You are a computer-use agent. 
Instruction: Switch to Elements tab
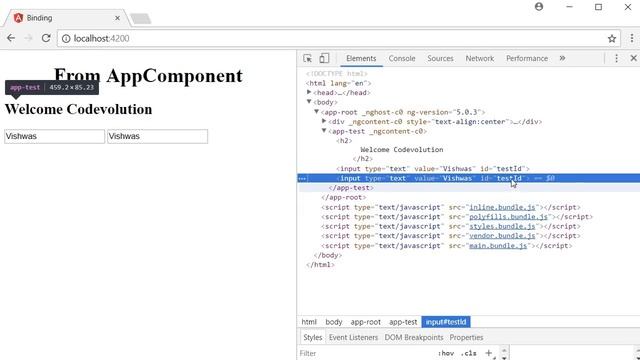click(361, 58)
